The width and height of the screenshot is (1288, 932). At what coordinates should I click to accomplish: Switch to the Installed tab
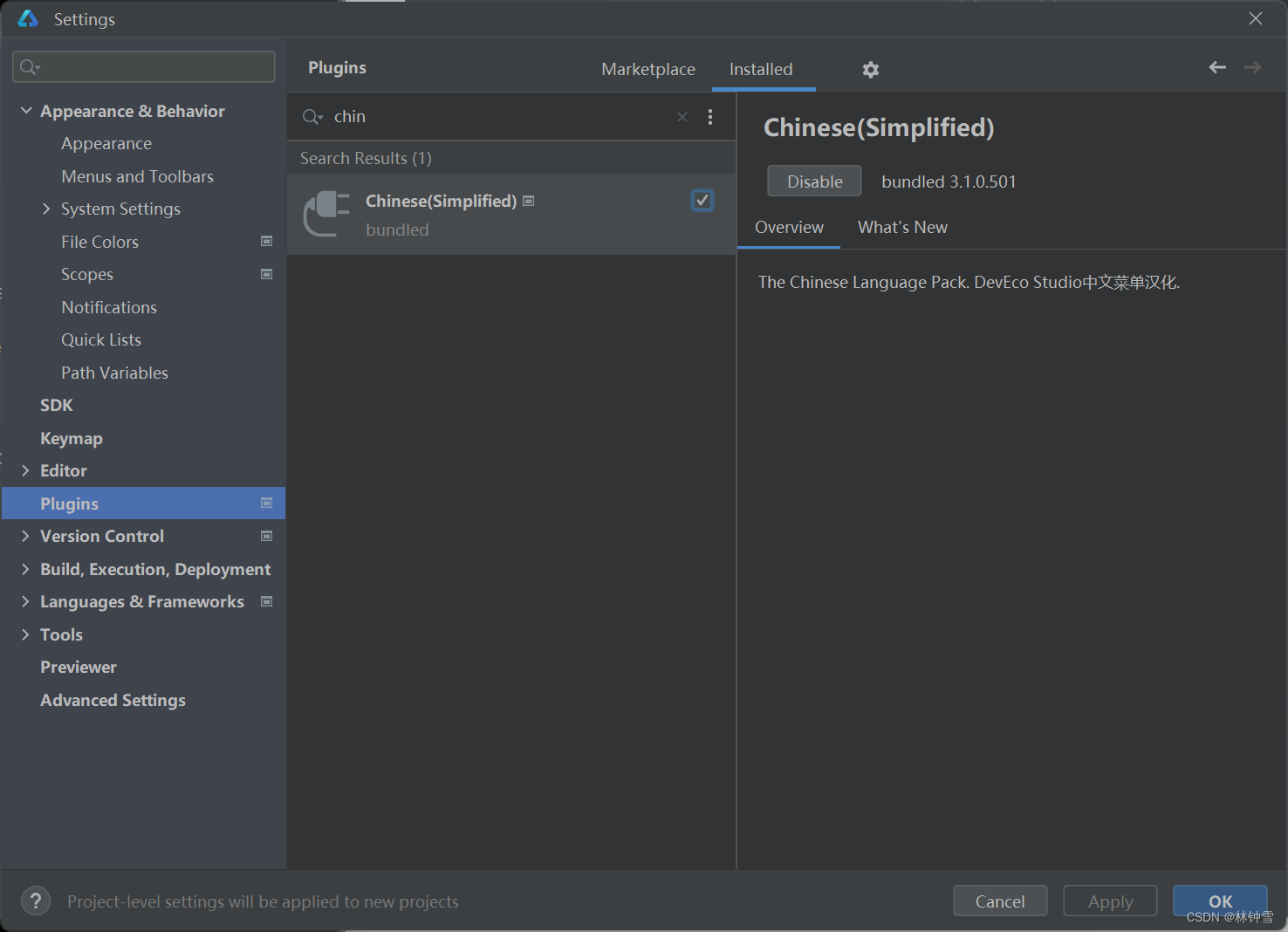coord(761,69)
